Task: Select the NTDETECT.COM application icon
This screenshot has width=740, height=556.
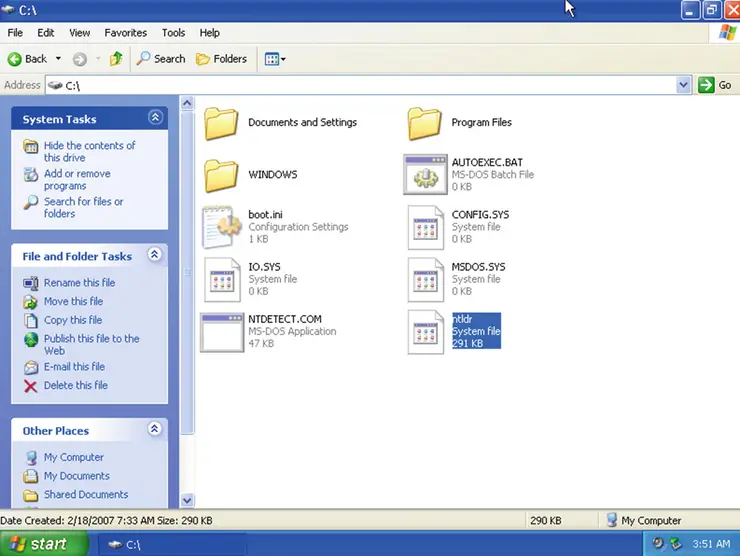Action: 220,331
